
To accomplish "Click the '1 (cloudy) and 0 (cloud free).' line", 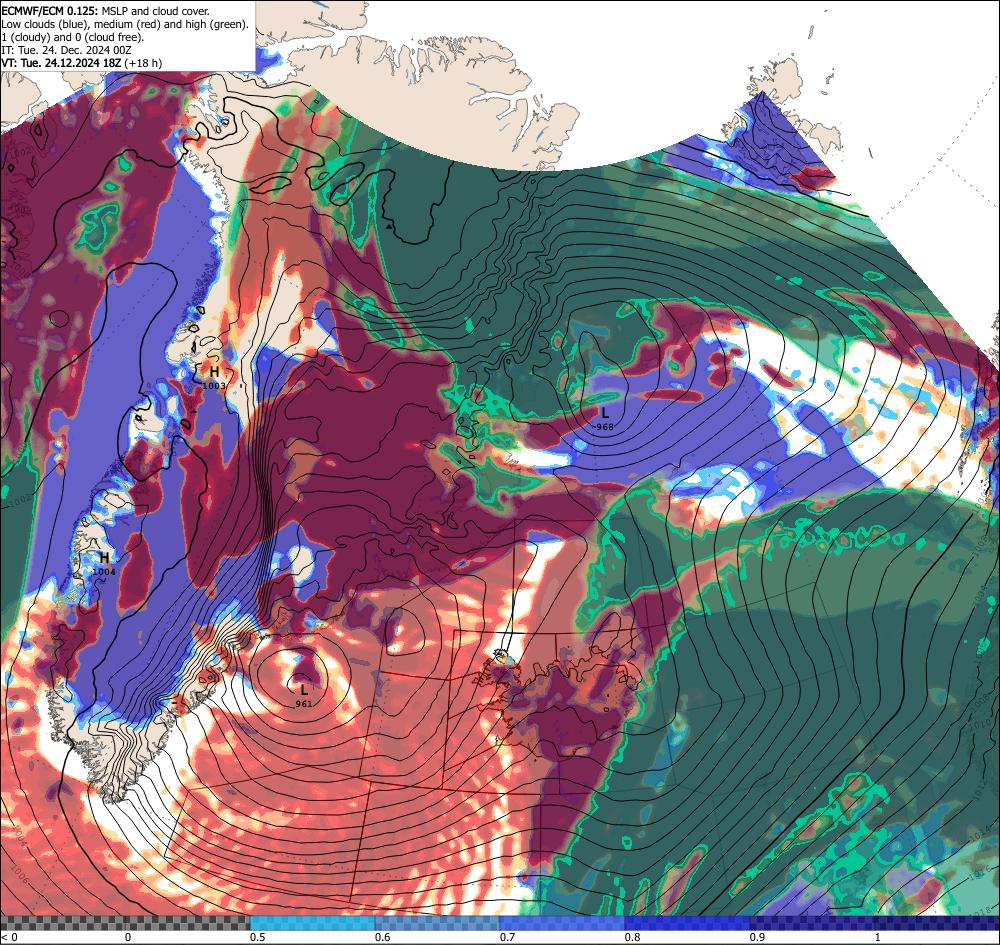I will click(x=73, y=37).
